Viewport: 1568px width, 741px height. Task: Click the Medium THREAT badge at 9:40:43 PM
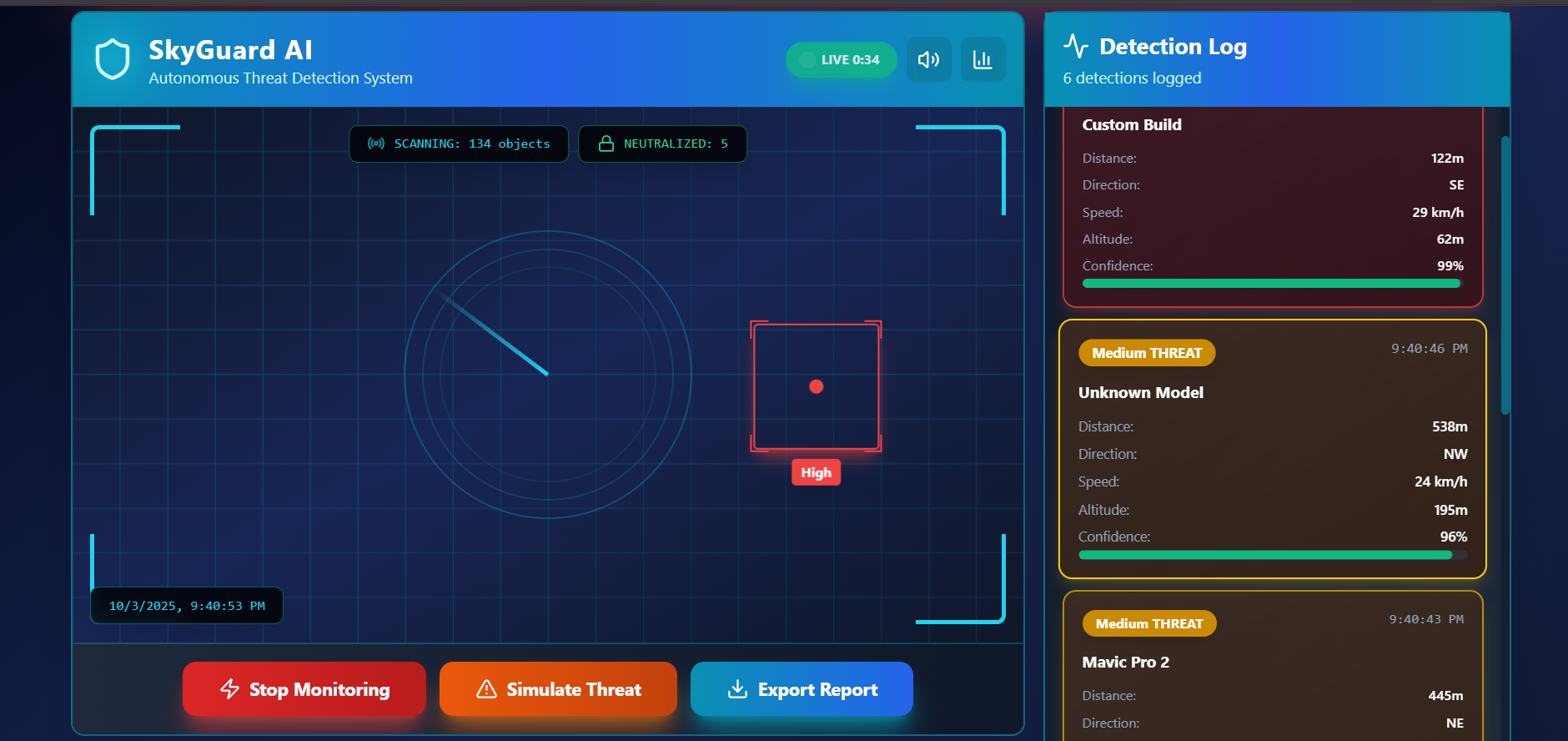(x=1149, y=623)
